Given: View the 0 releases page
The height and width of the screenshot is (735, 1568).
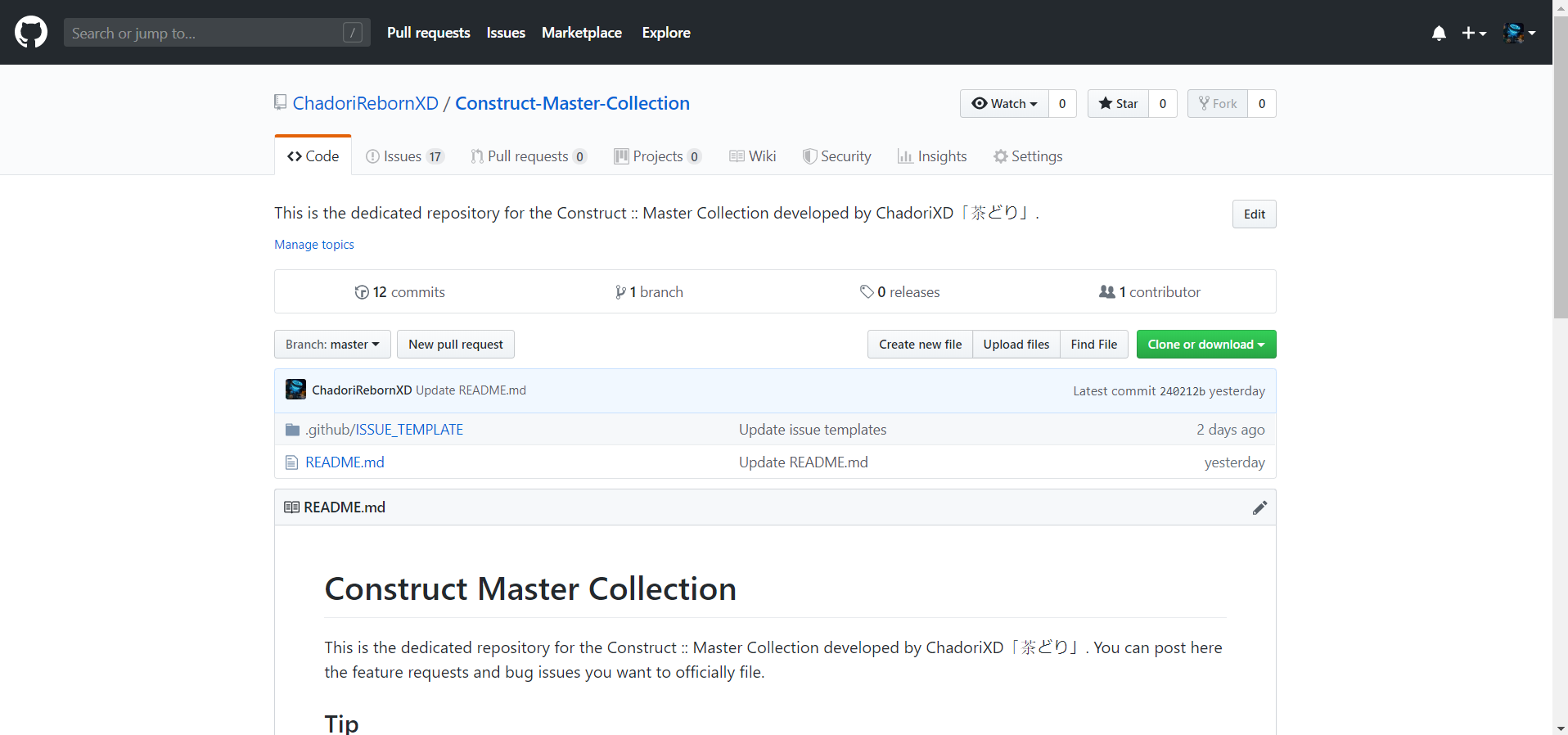Looking at the screenshot, I should (899, 292).
